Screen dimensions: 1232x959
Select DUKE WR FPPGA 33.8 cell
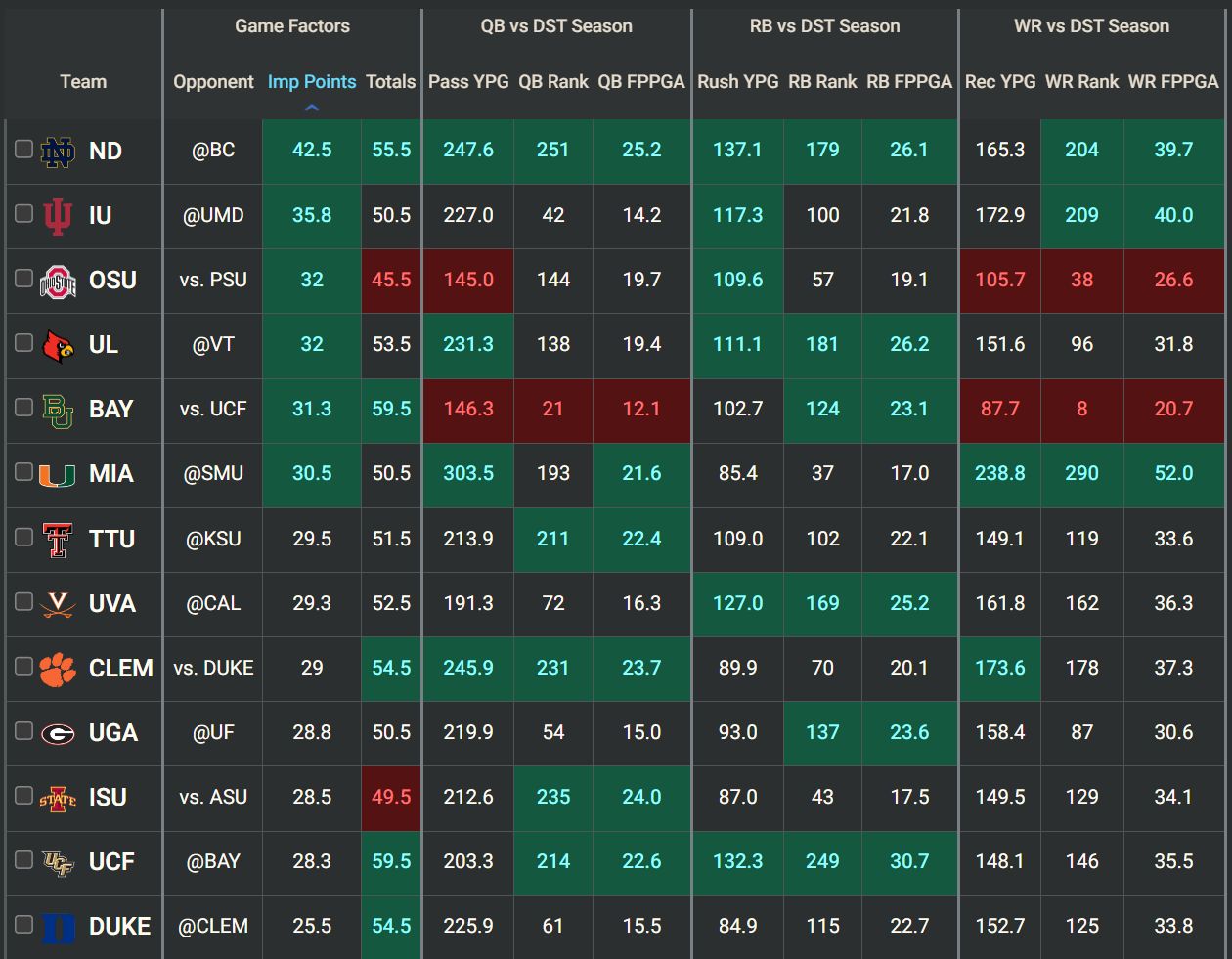point(1173,927)
